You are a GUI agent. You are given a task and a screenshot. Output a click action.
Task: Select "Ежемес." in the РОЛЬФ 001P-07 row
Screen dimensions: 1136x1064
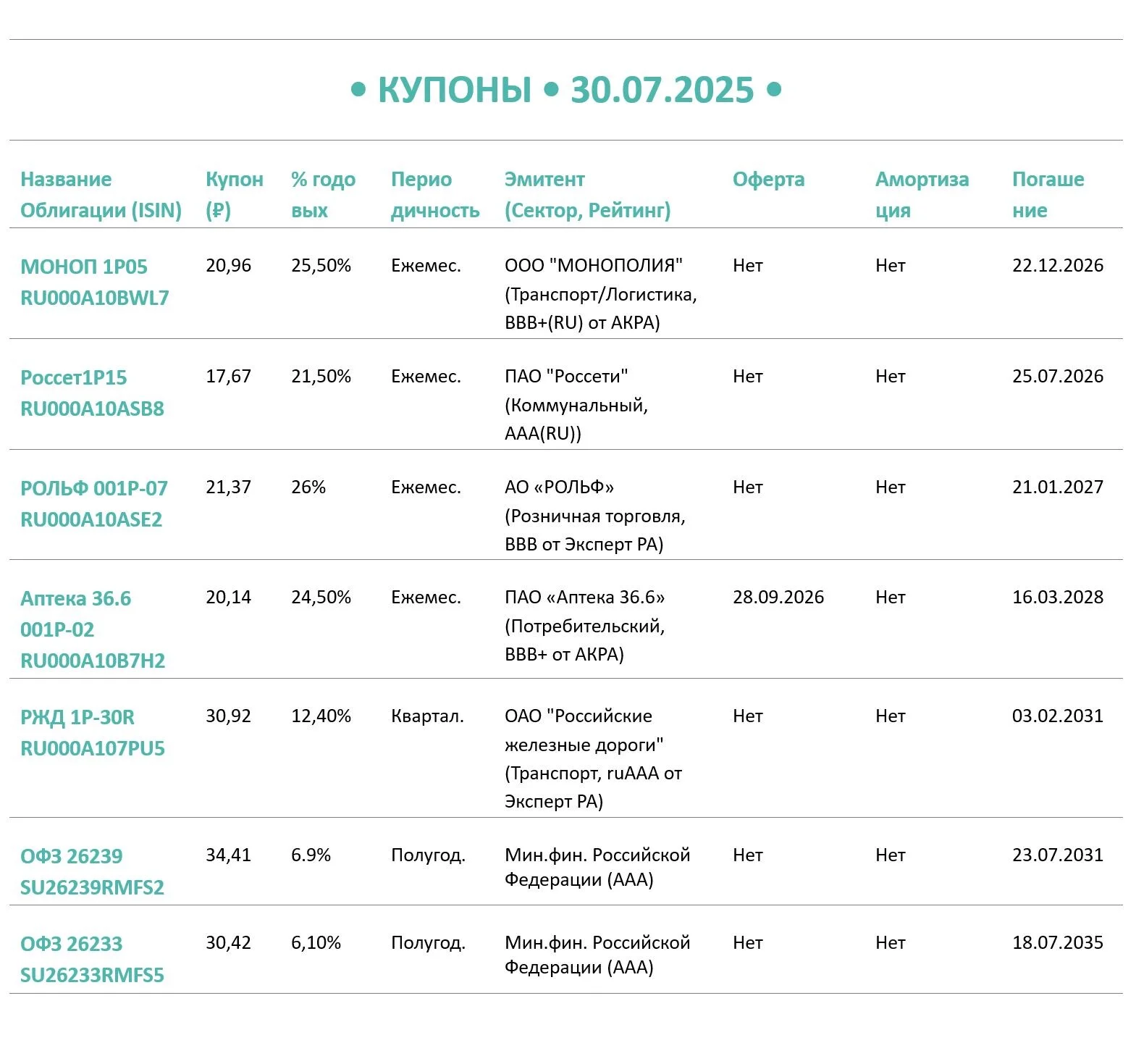click(x=426, y=487)
